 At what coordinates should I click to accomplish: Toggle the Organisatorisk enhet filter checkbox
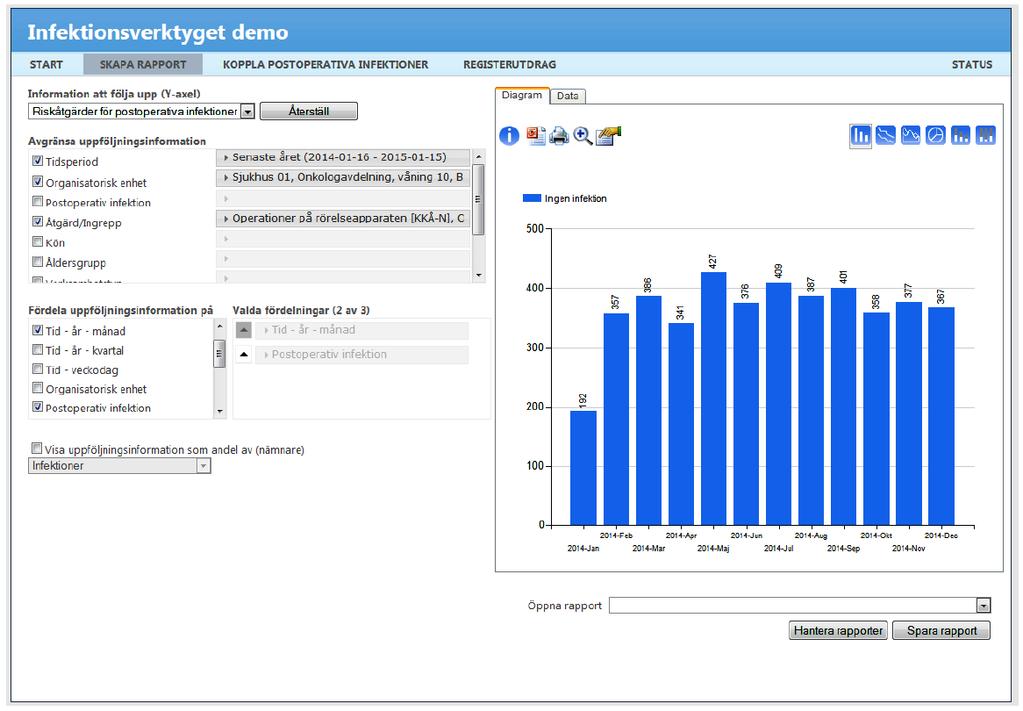tap(38, 182)
